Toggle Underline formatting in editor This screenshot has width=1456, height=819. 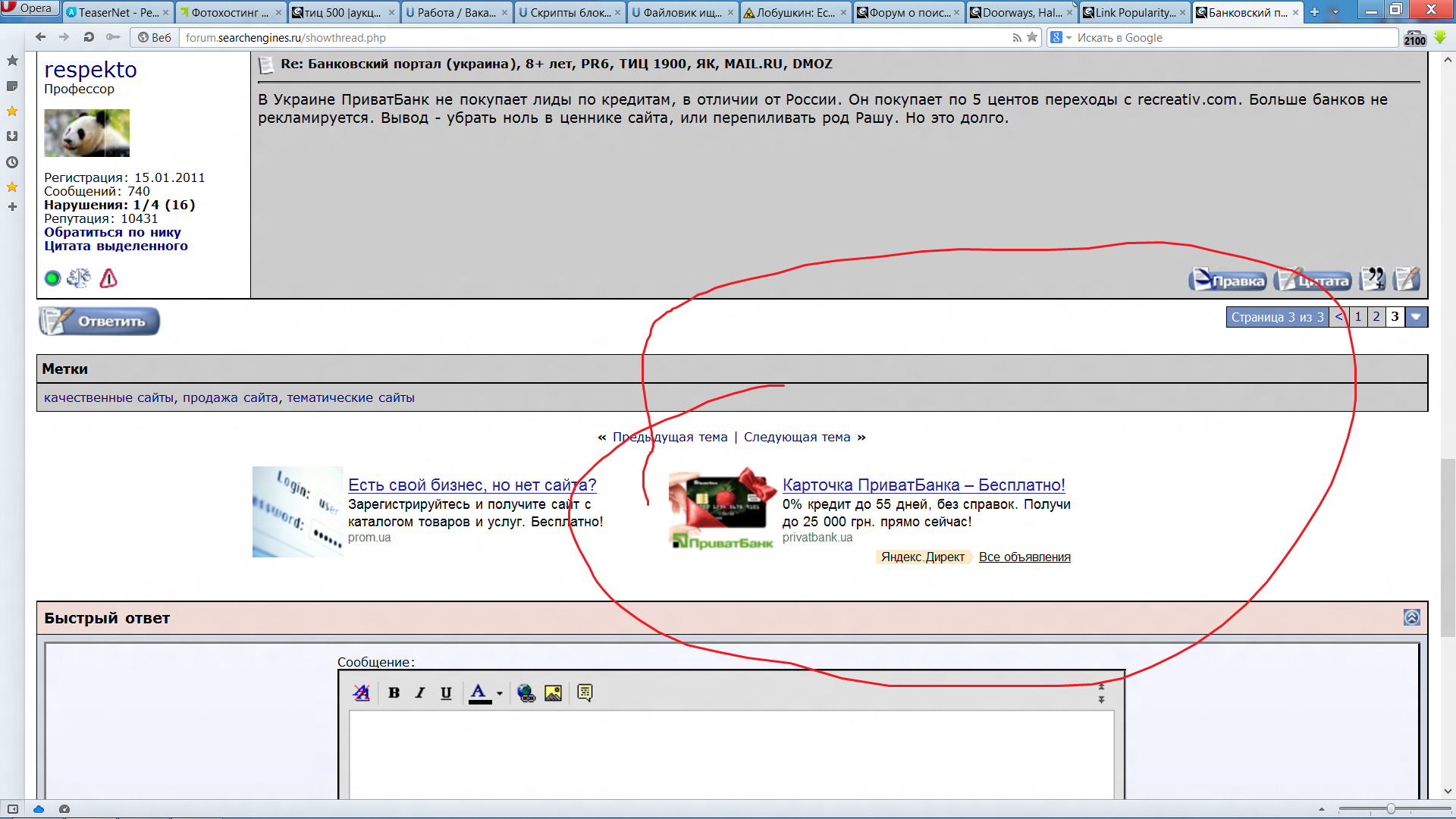(446, 692)
